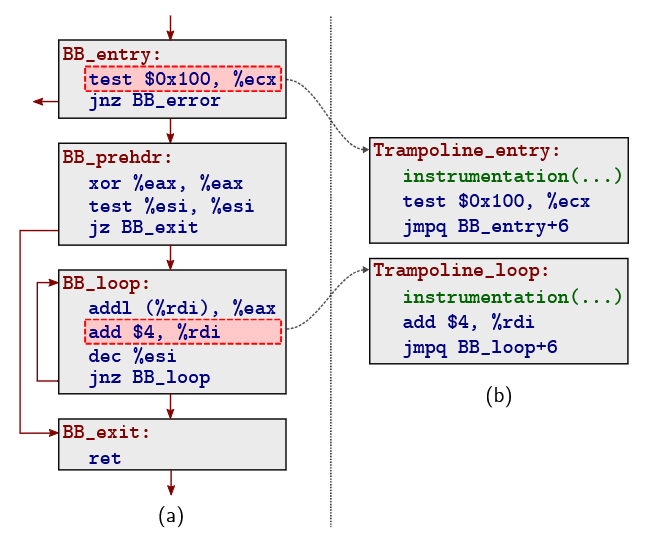Select the addl (%rdi), %eax line

tap(182, 308)
